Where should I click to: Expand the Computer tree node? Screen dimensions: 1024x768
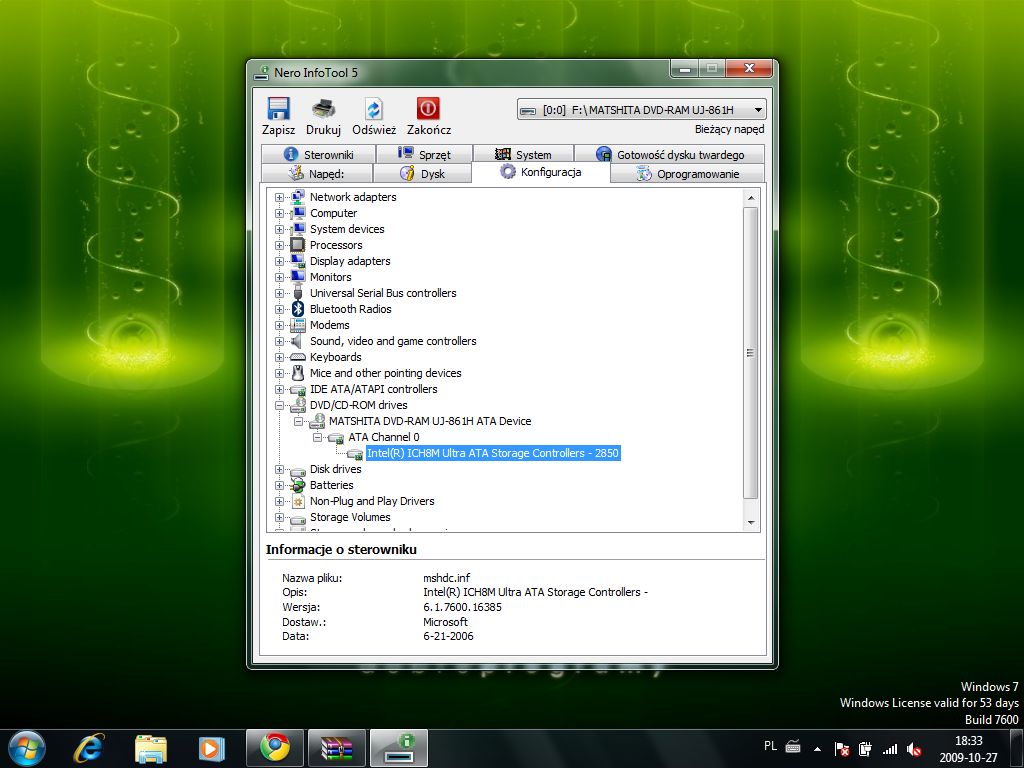280,213
